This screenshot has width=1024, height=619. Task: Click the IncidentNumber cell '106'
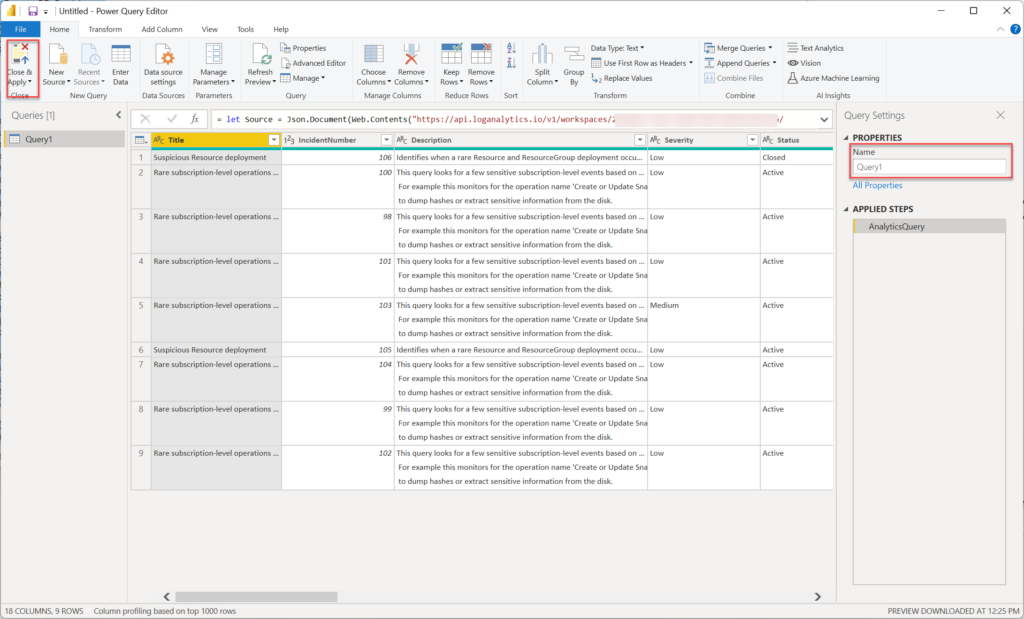click(338, 157)
